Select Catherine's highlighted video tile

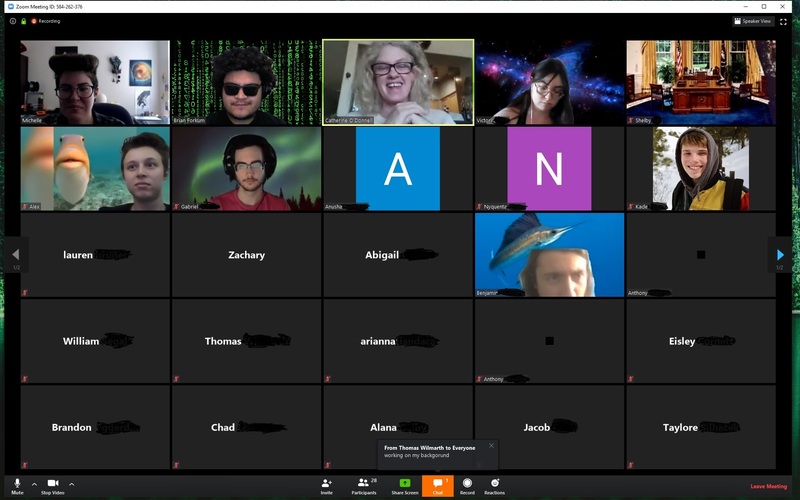tap(398, 82)
